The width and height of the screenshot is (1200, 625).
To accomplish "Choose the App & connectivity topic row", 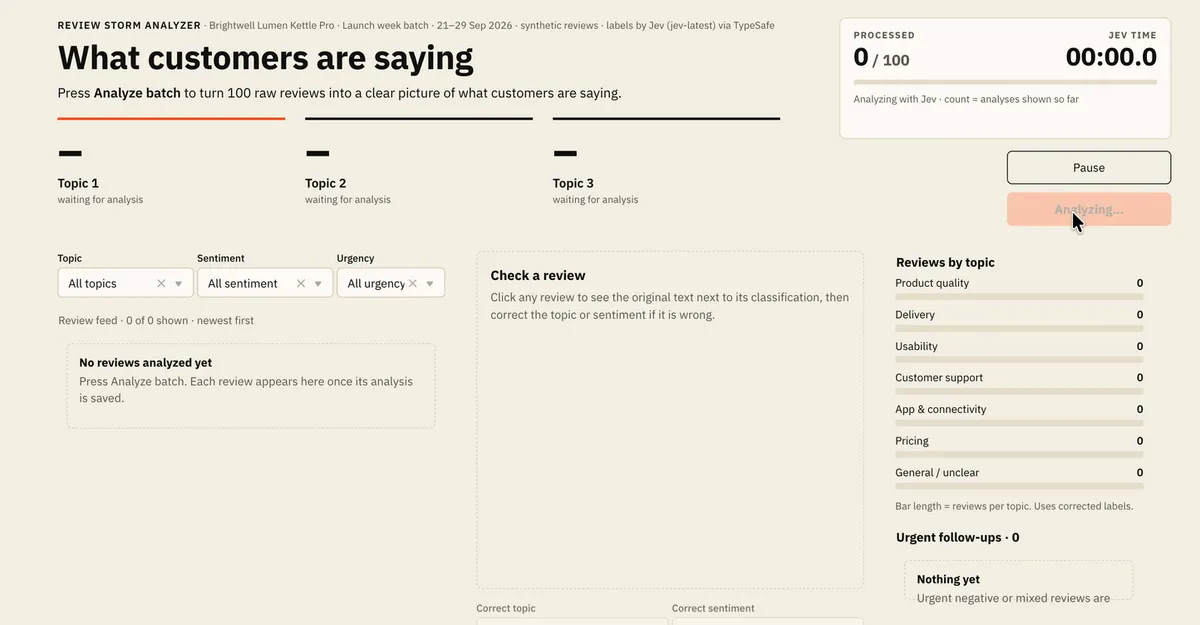I will click(1019, 414).
